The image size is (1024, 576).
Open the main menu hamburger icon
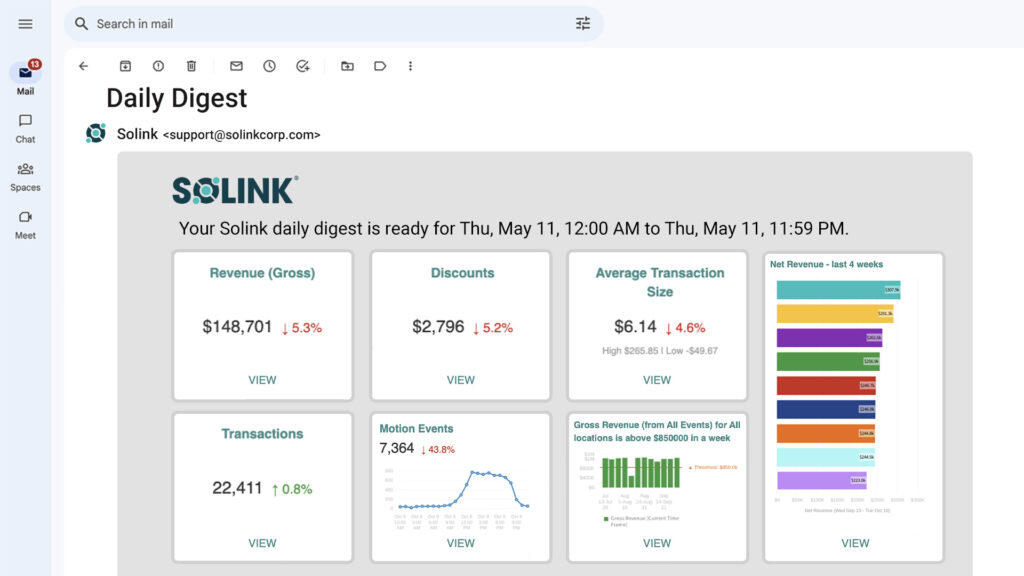pos(25,24)
